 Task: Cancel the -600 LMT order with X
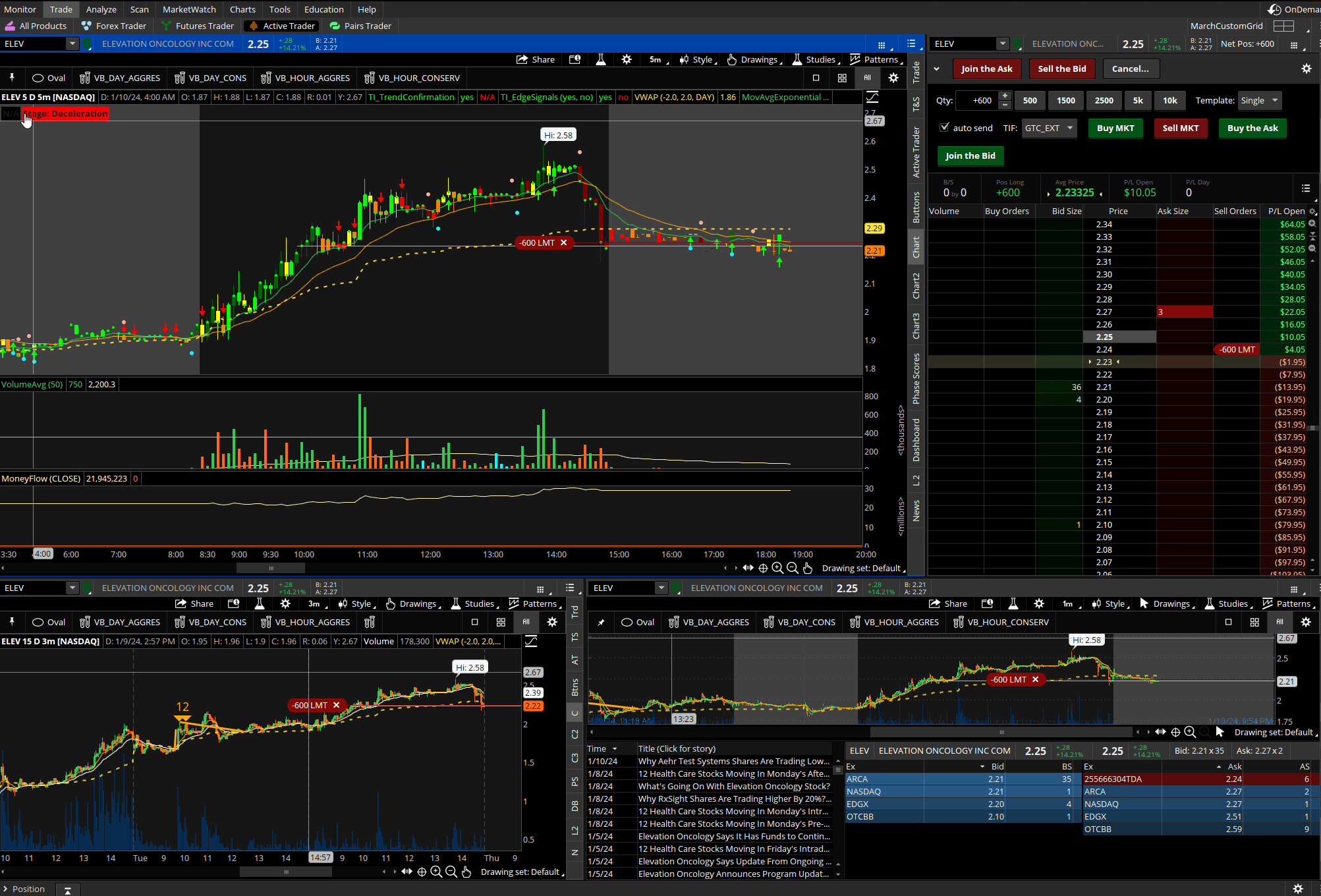(x=564, y=242)
